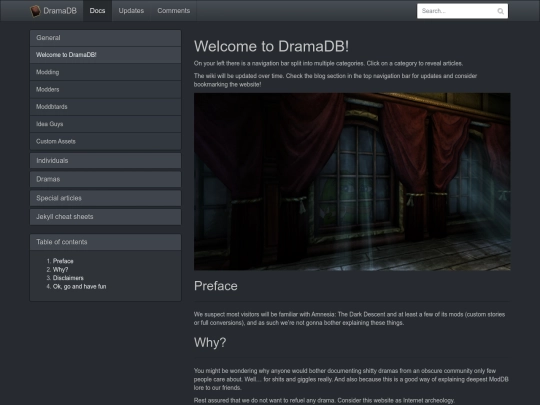Viewport: 540px width, 405px height.
Task: Click the DramaDB book logo icon
Action: coord(35,11)
